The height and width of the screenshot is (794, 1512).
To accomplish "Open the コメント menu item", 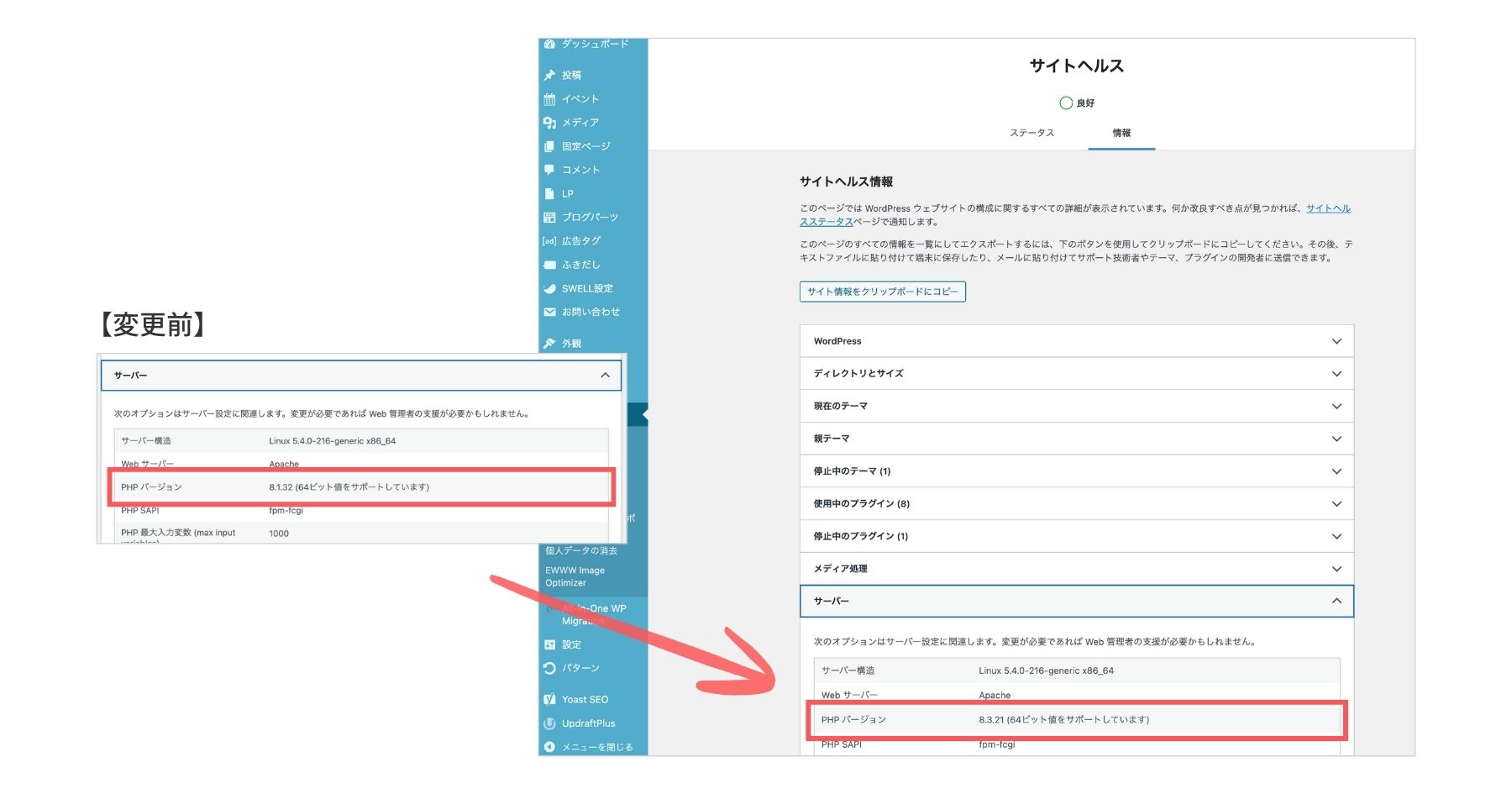I will [x=580, y=170].
